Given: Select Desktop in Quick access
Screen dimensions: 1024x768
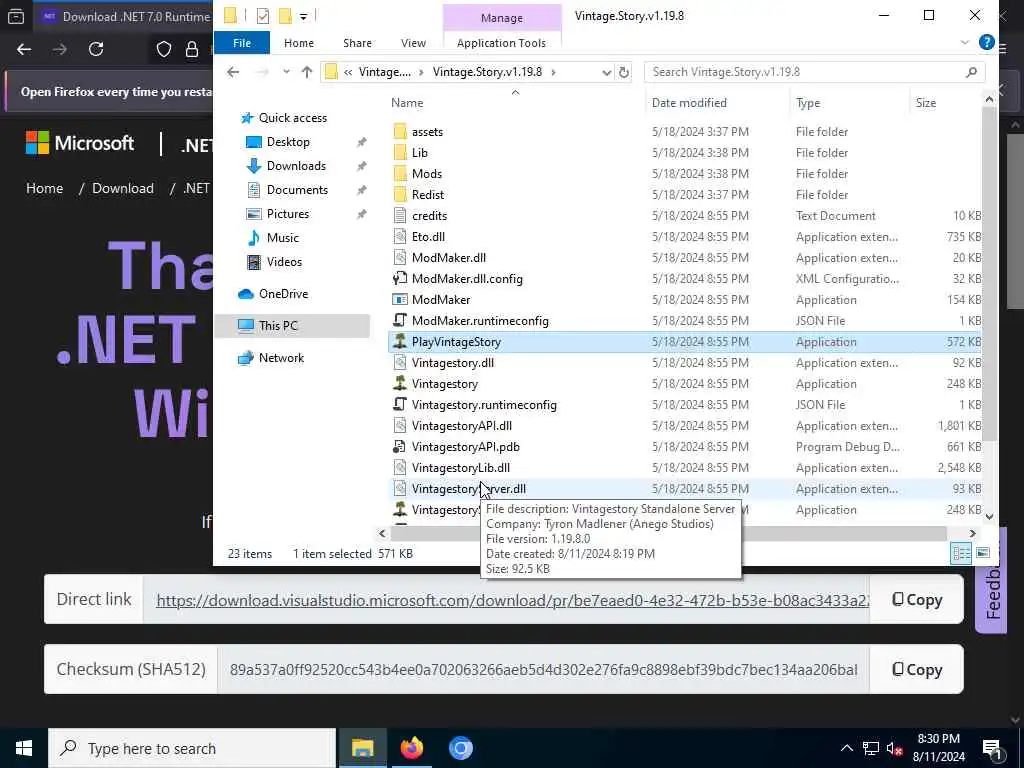Looking at the screenshot, I should pyautogui.click(x=288, y=142).
